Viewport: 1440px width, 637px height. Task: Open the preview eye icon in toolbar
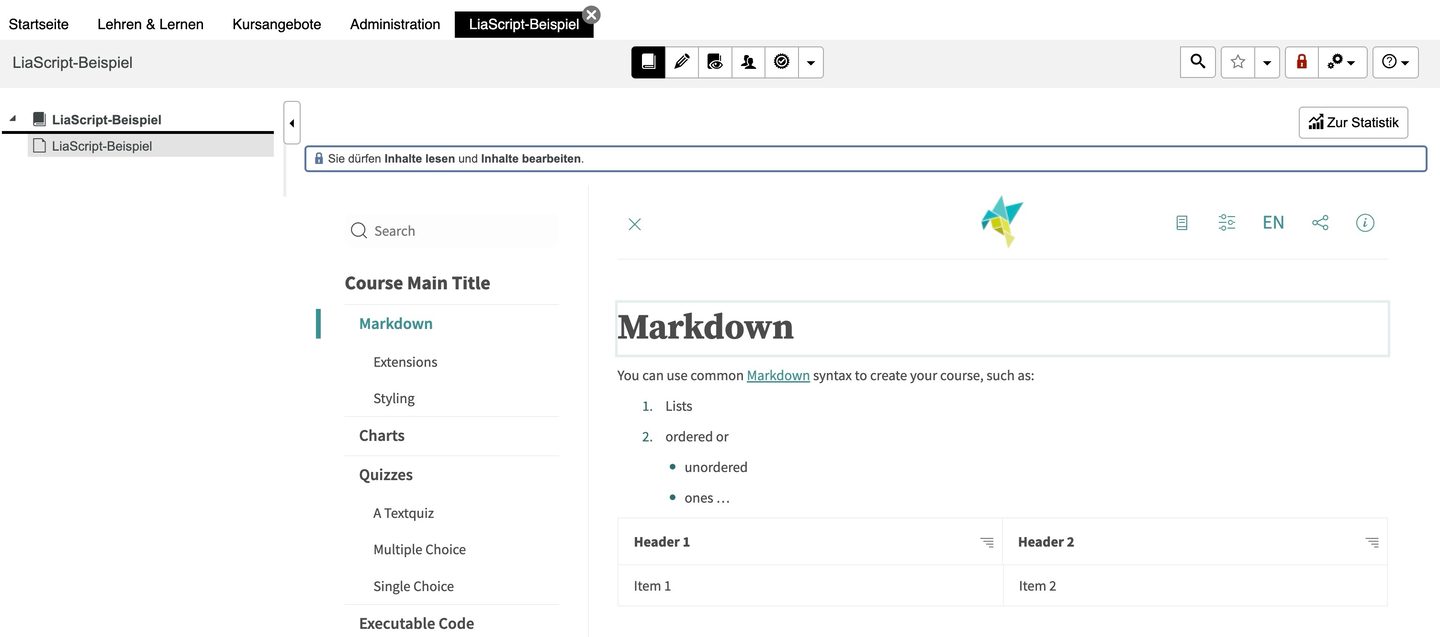click(x=715, y=62)
